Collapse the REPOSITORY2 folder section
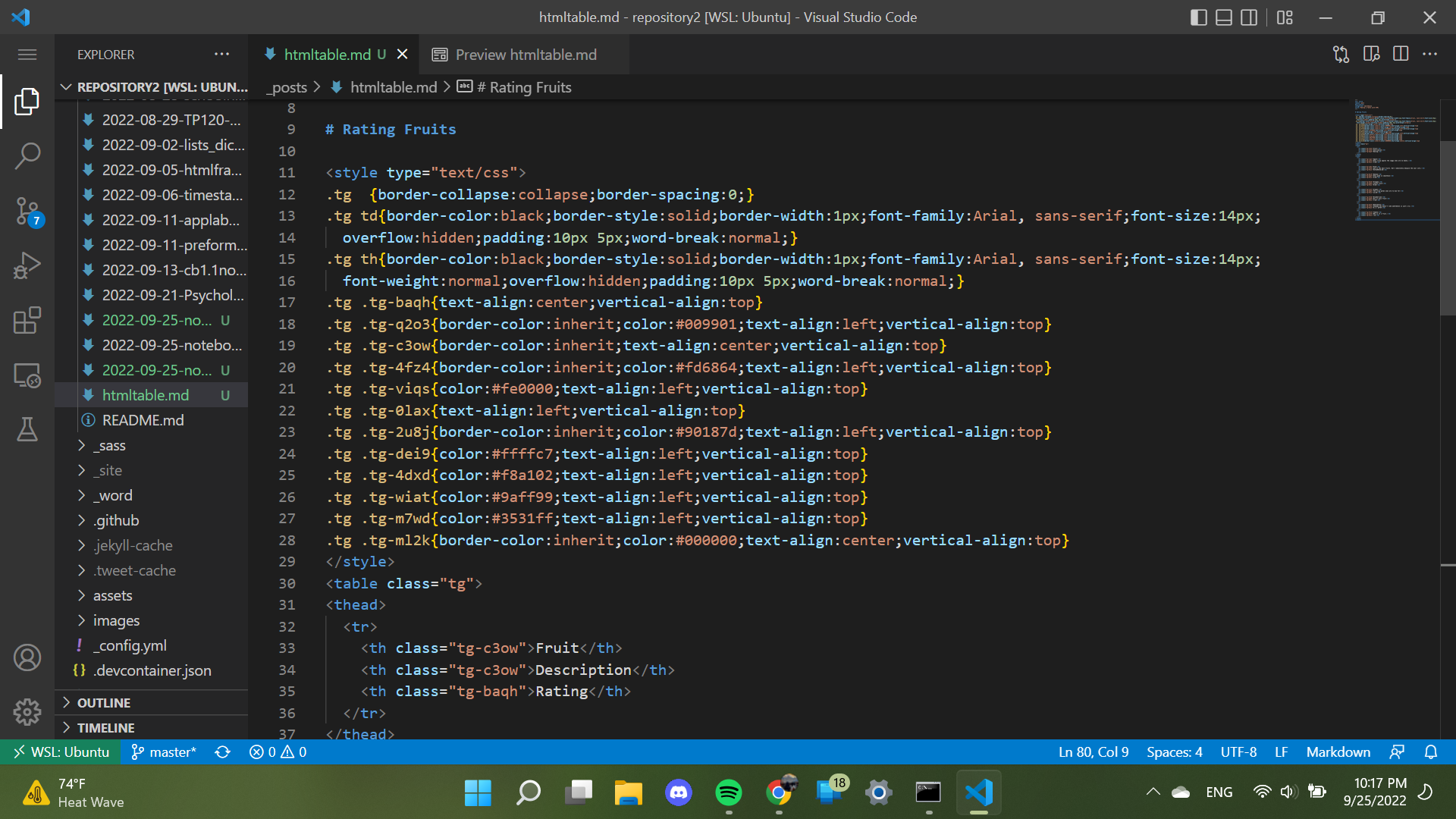 point(152,87)
